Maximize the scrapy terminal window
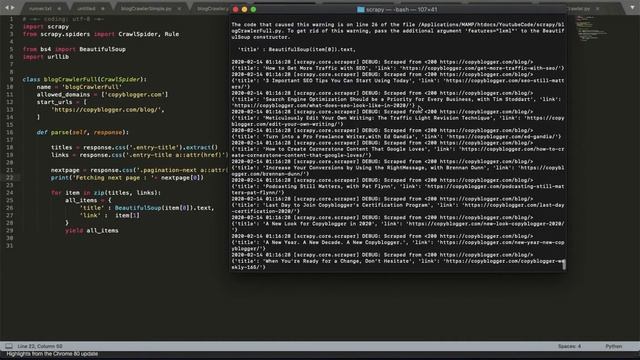This screenshot has height=360, width=640. click(253, 9)
